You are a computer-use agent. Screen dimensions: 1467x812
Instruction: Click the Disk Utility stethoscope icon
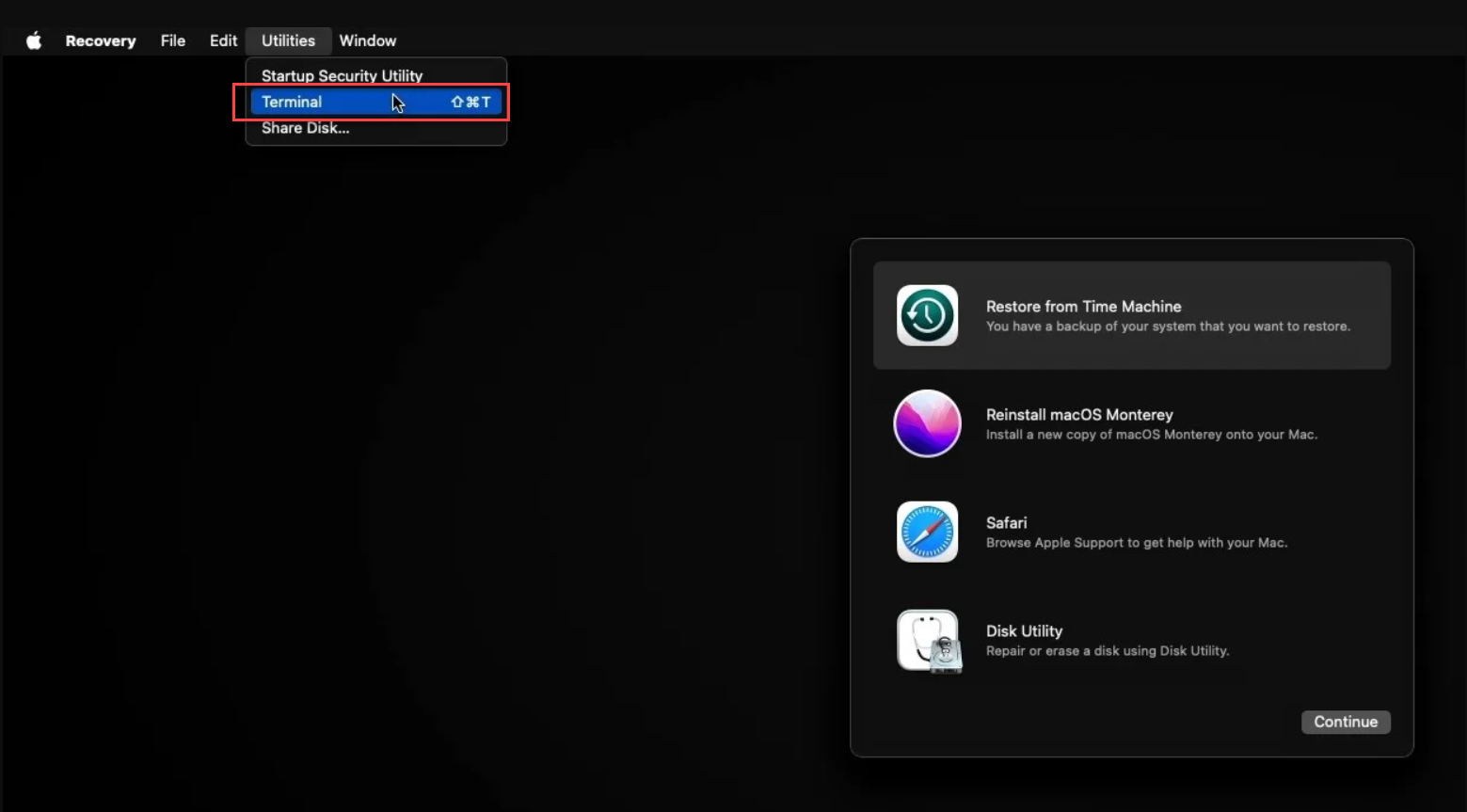[929, 641]
